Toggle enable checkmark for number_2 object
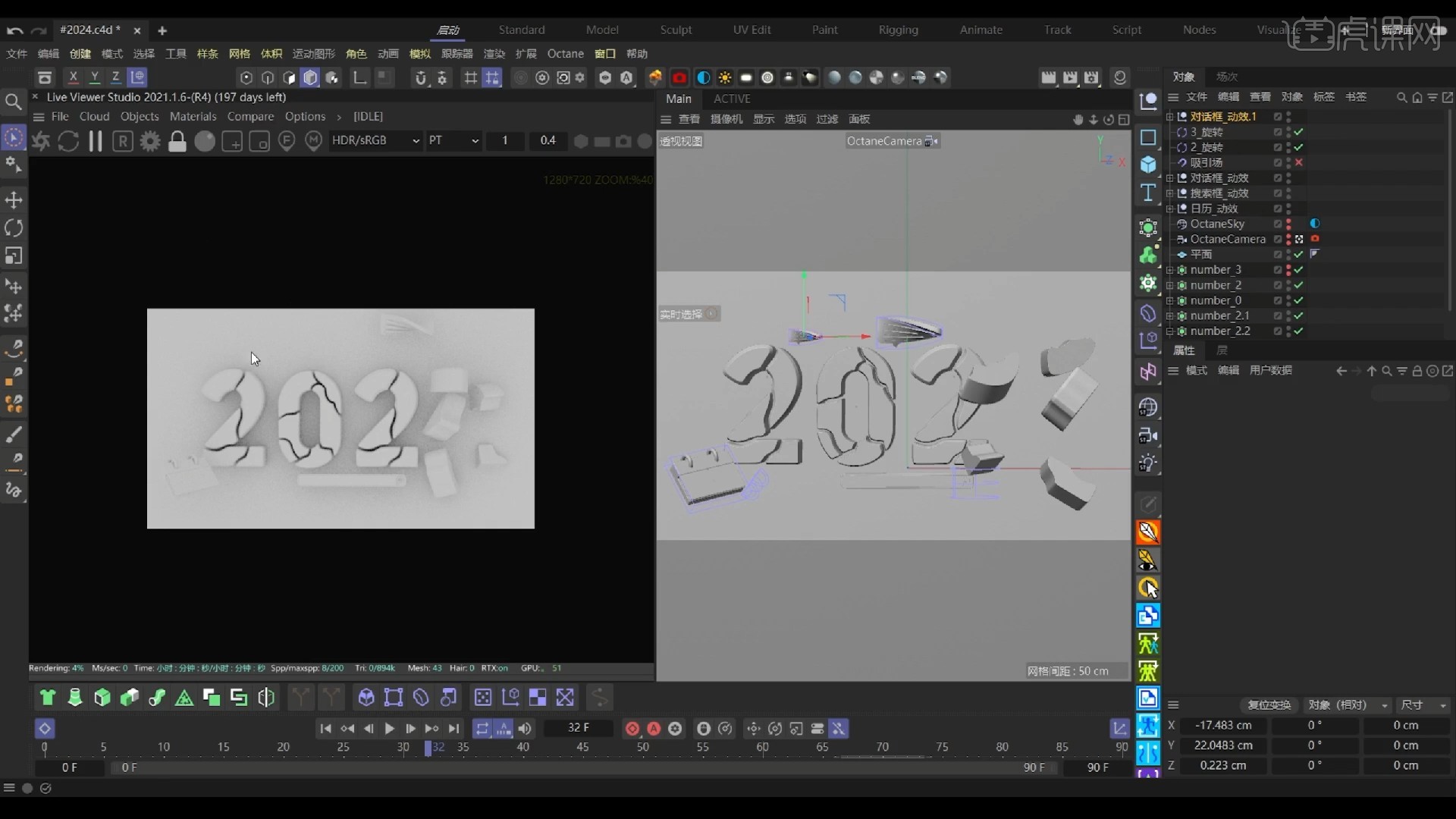This screenshot has height=819, width=1456. [x=1299, y=285]
